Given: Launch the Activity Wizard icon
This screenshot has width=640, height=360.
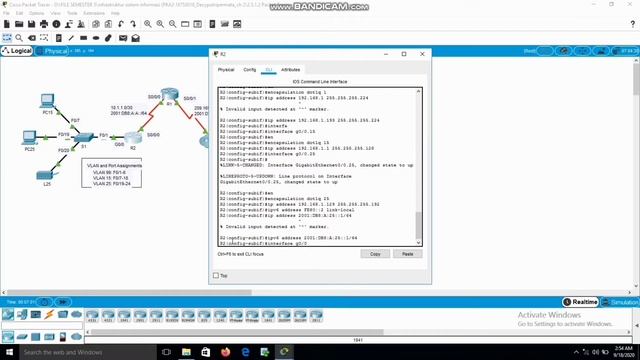Looking at the screenshot, I should click(69, 24).
